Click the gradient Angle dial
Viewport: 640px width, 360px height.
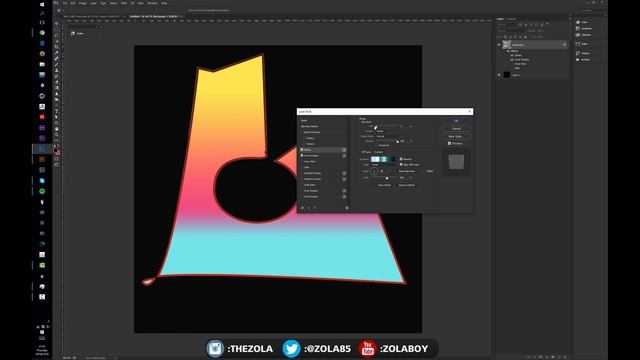point(374,171)
